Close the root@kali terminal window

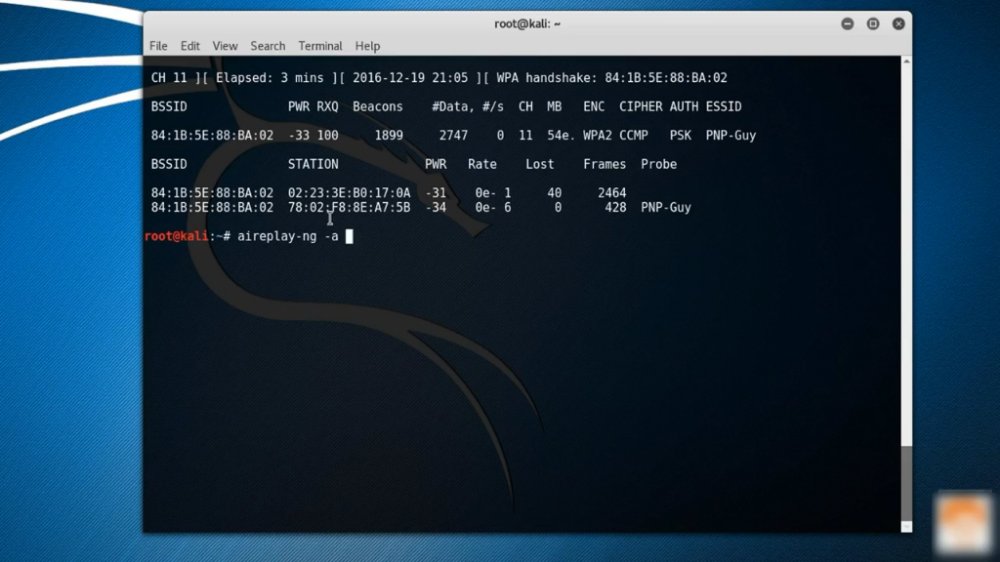point(898,24)
